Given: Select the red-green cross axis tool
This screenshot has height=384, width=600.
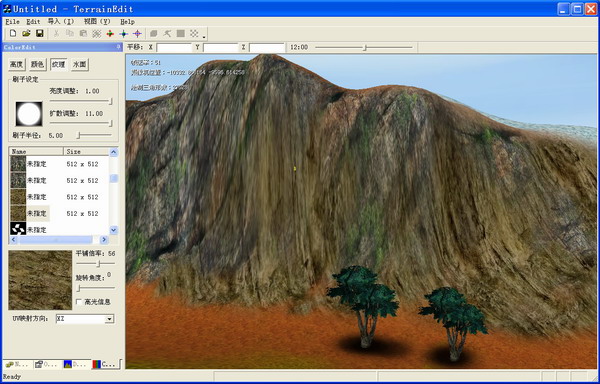Looking at the screenshot, I should [x=110, y=34].
